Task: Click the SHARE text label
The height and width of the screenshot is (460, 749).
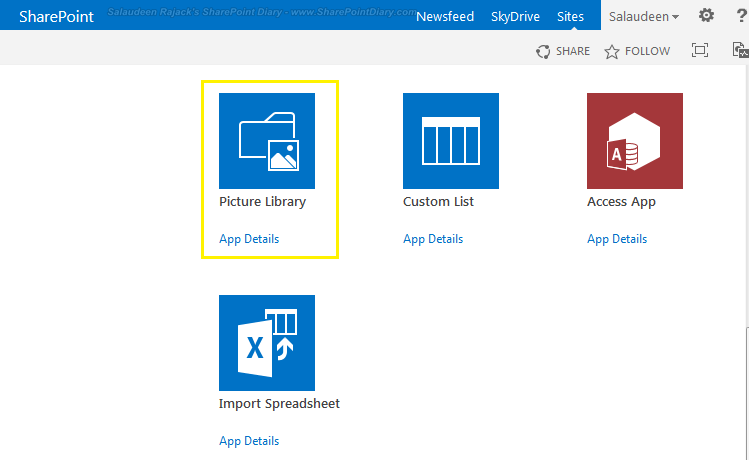Action: click(573, 51)
